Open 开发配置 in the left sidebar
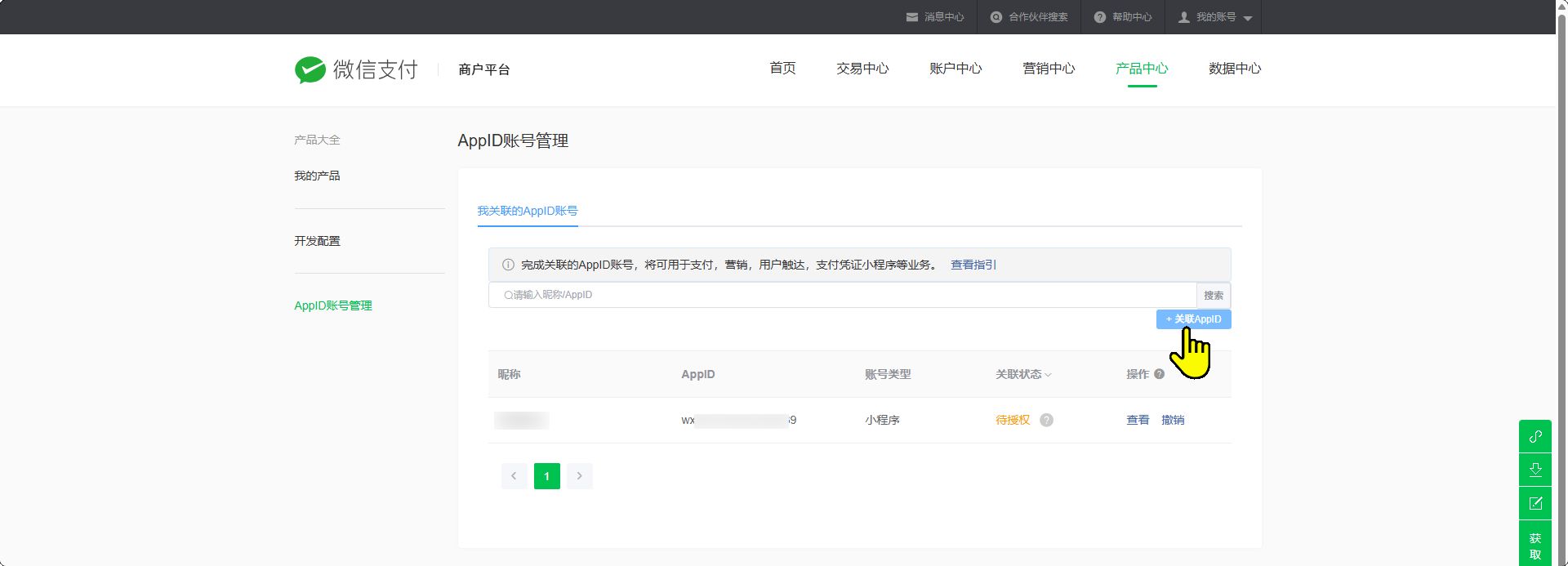The width and height of the screenshot is (1568, 566). (x=317, y=241)
